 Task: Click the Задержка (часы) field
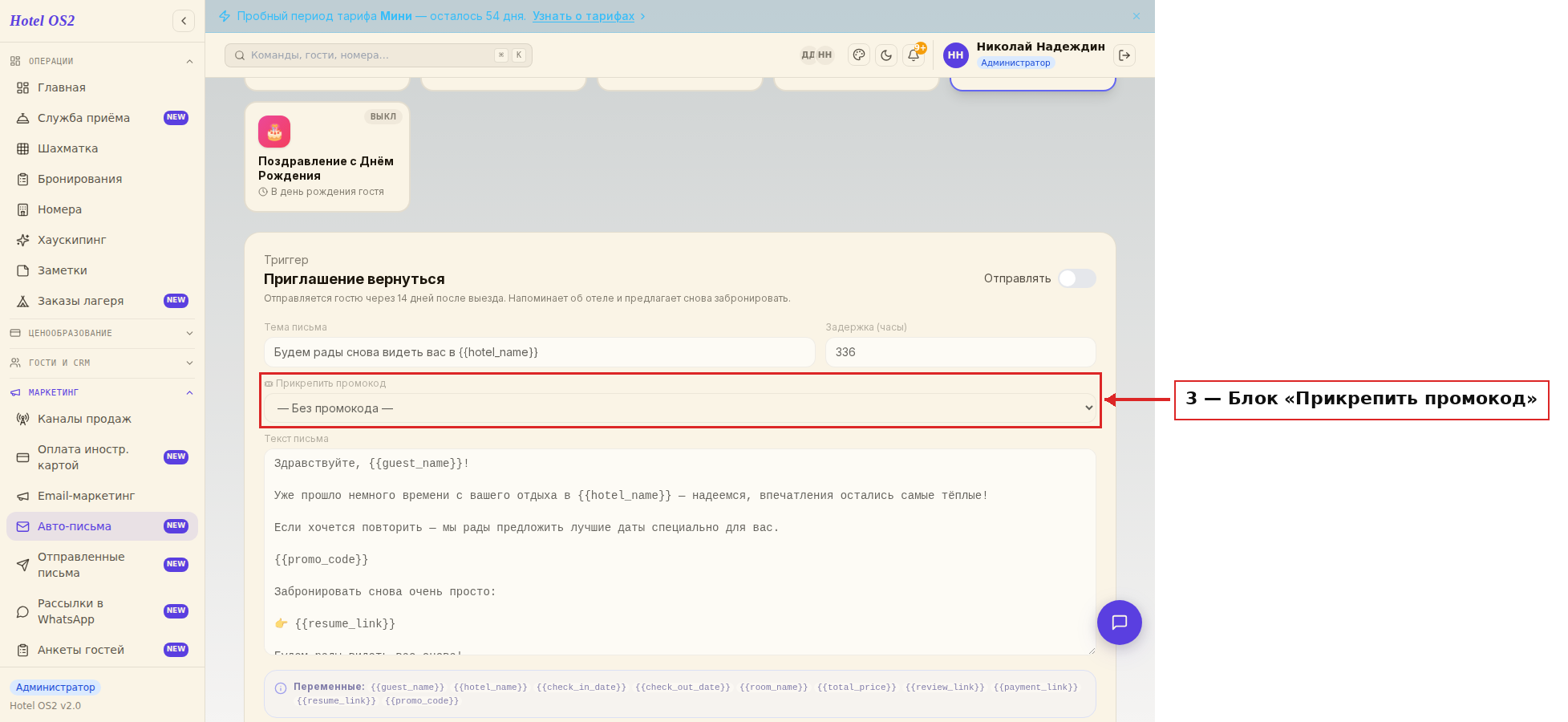pos(961,352)
